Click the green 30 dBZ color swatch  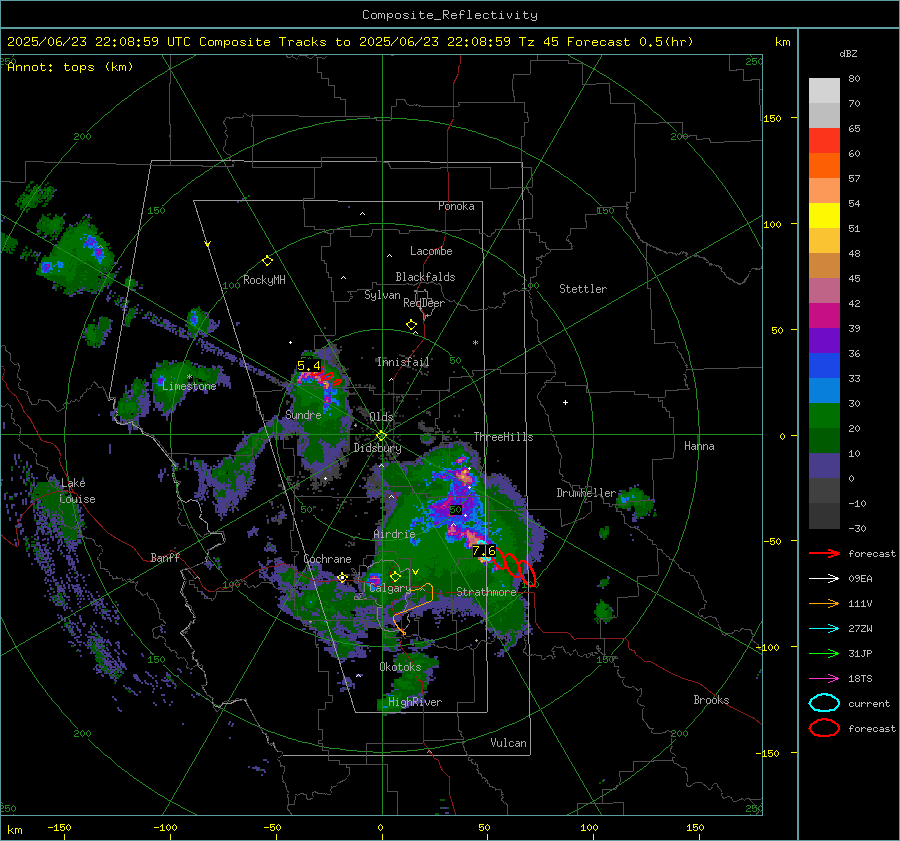(x=824, y=415)
